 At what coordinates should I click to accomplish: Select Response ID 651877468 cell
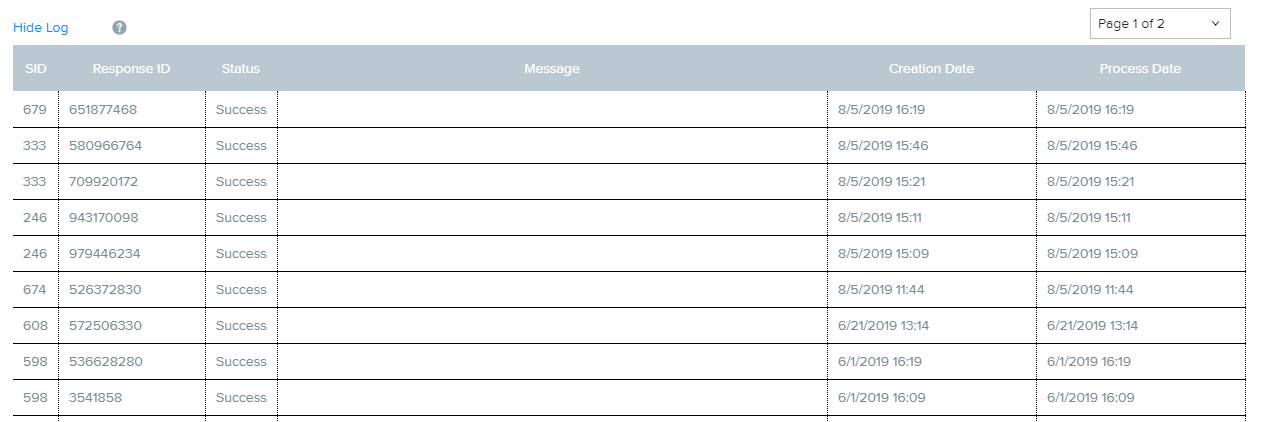(x=103, y=110)
